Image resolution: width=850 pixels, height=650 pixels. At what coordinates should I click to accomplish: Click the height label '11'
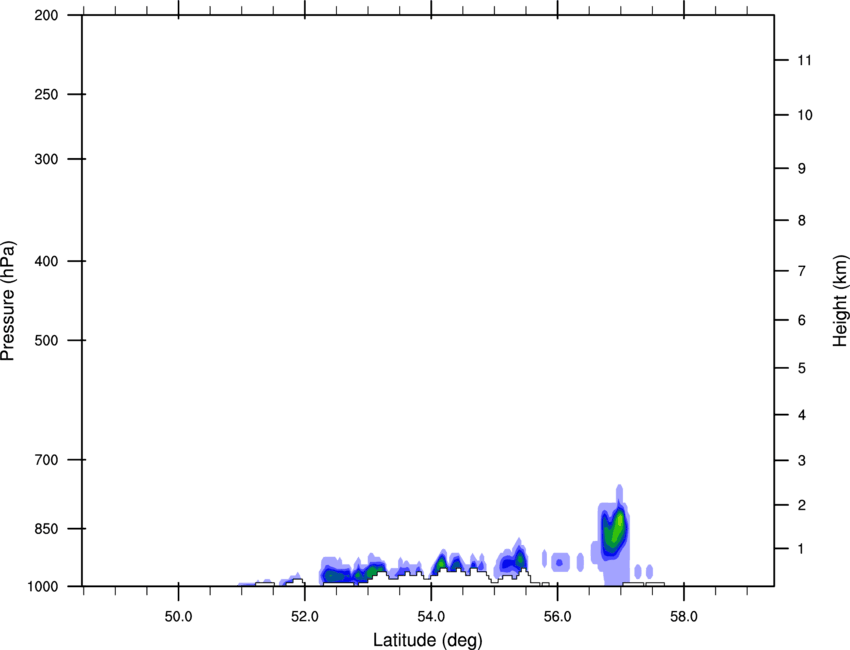point(804,60)
